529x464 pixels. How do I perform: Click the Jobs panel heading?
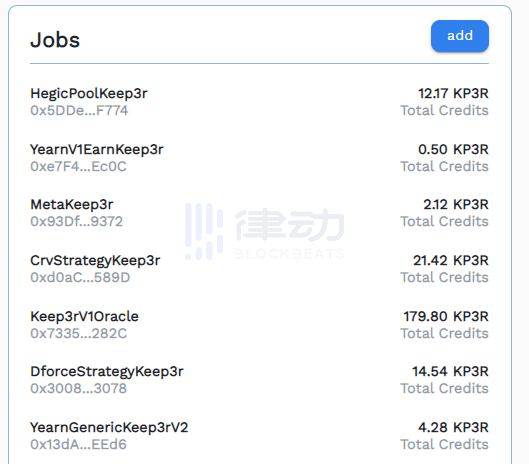click(55, 40)
